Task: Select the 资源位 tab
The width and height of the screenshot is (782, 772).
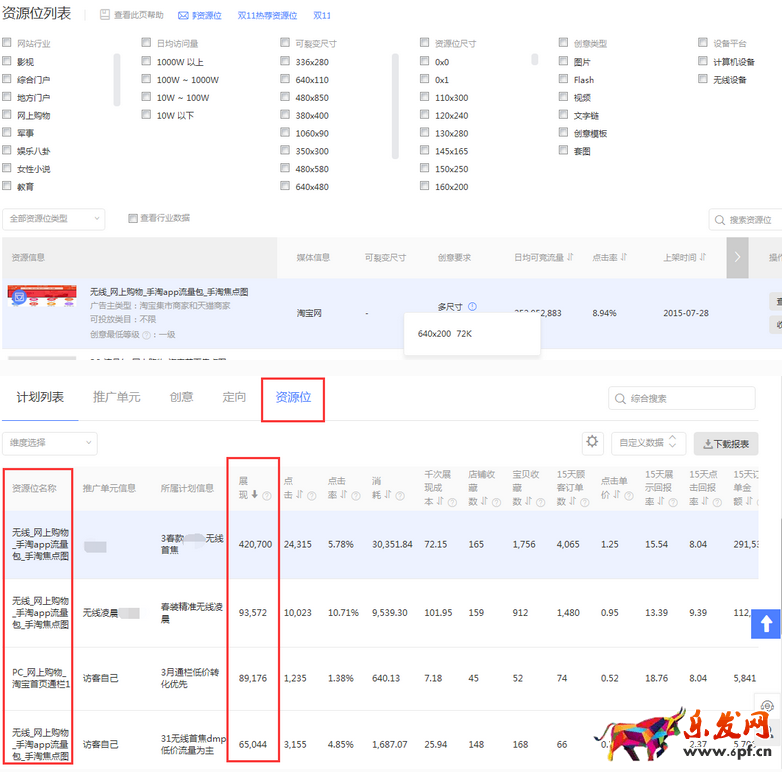Action: 293,398
